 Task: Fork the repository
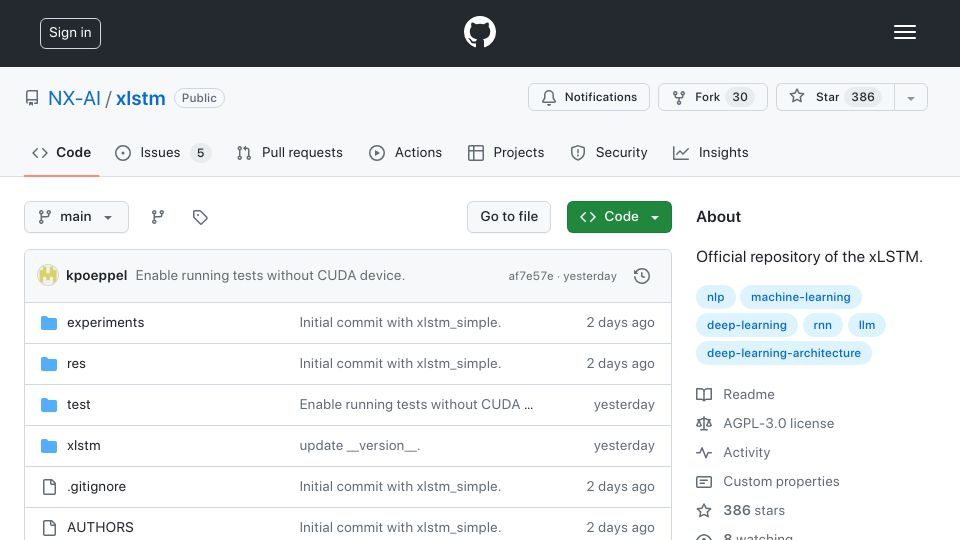(x=712, y=97)
